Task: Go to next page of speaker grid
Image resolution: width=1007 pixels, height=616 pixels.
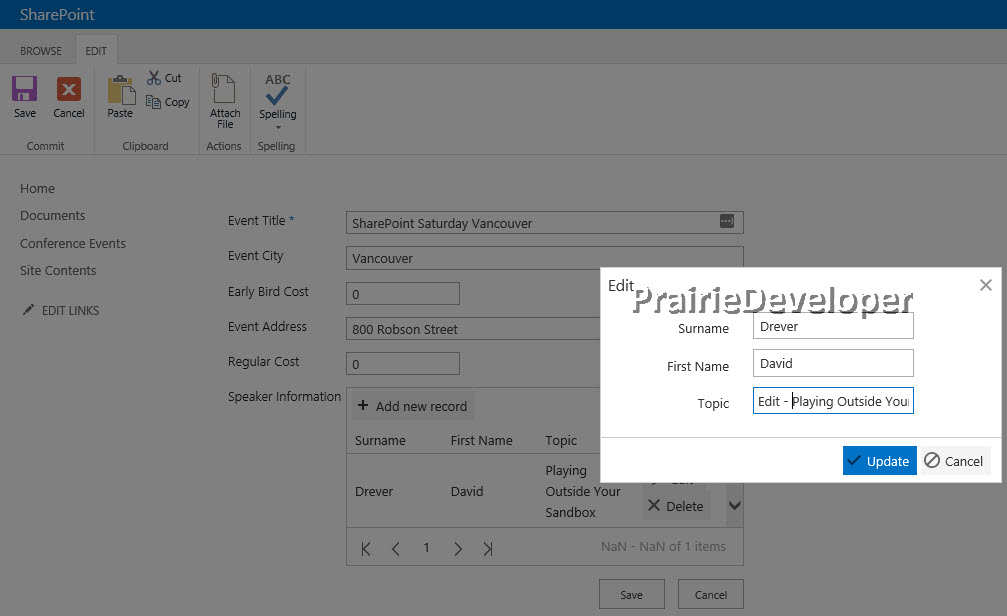Action: pyautogui.click(x=458, y=549)
